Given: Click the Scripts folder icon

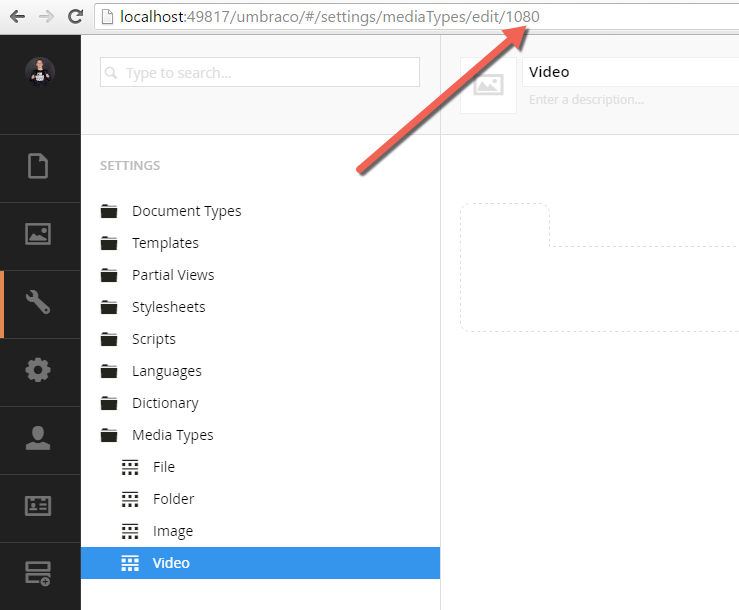Looking at the screenshot, I should click(109, 339).
